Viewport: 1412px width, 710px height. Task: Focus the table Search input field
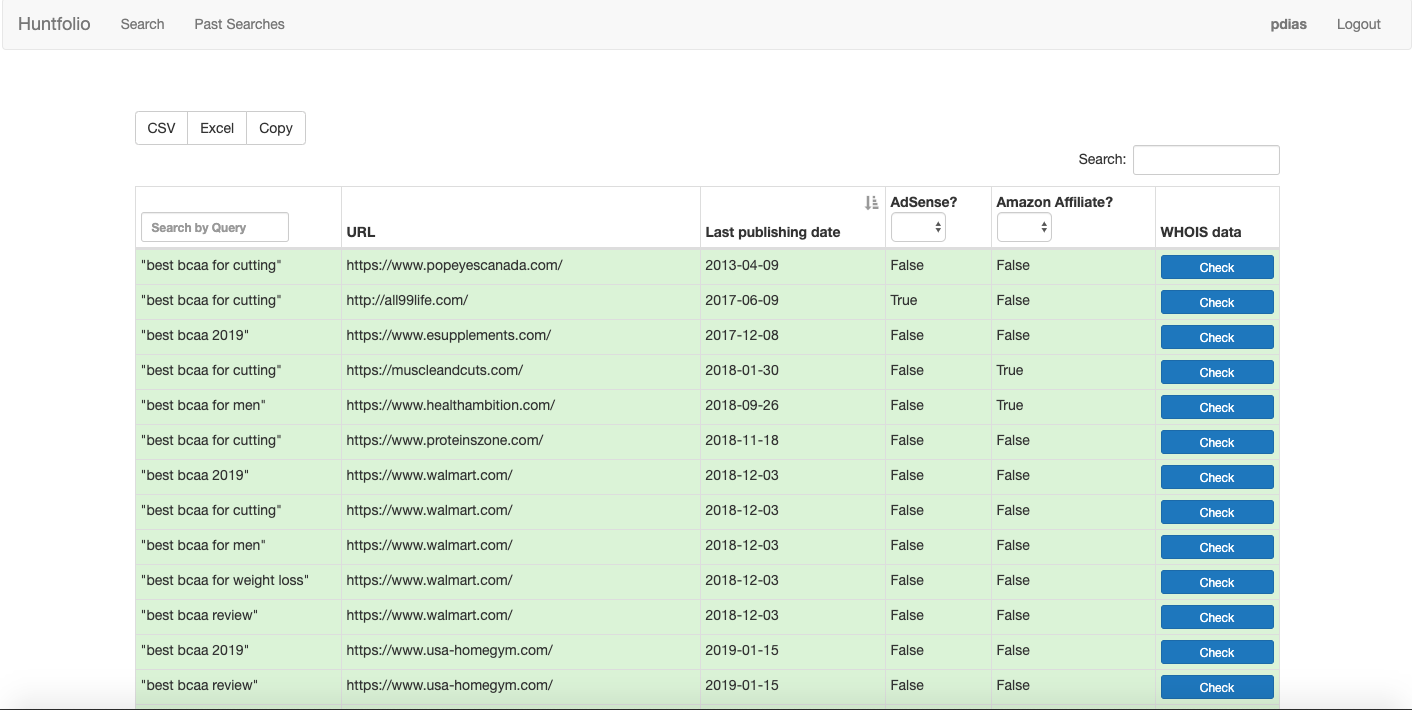[1206, 160]
